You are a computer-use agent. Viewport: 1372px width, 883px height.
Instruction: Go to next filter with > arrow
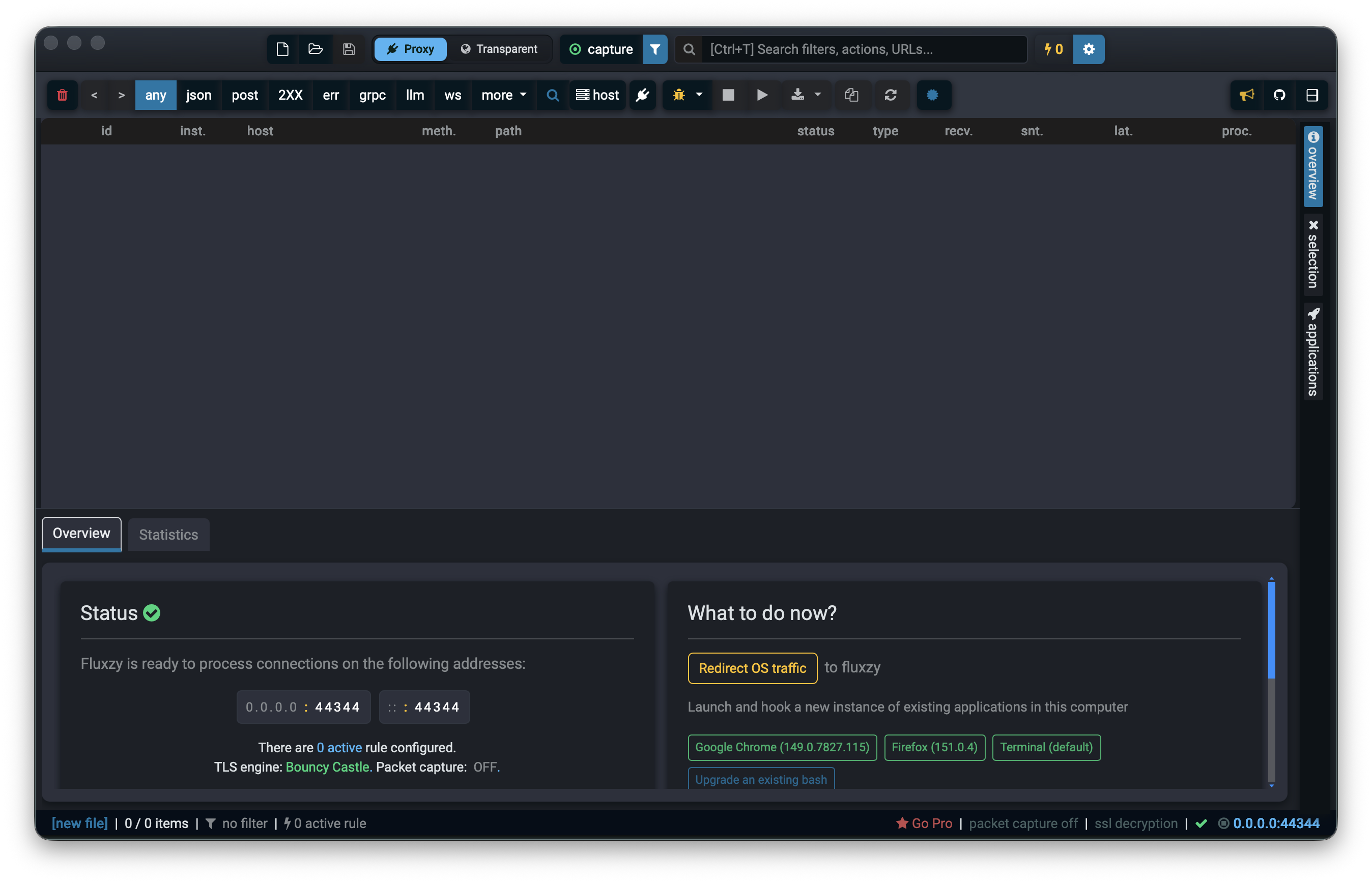(121, 95)
